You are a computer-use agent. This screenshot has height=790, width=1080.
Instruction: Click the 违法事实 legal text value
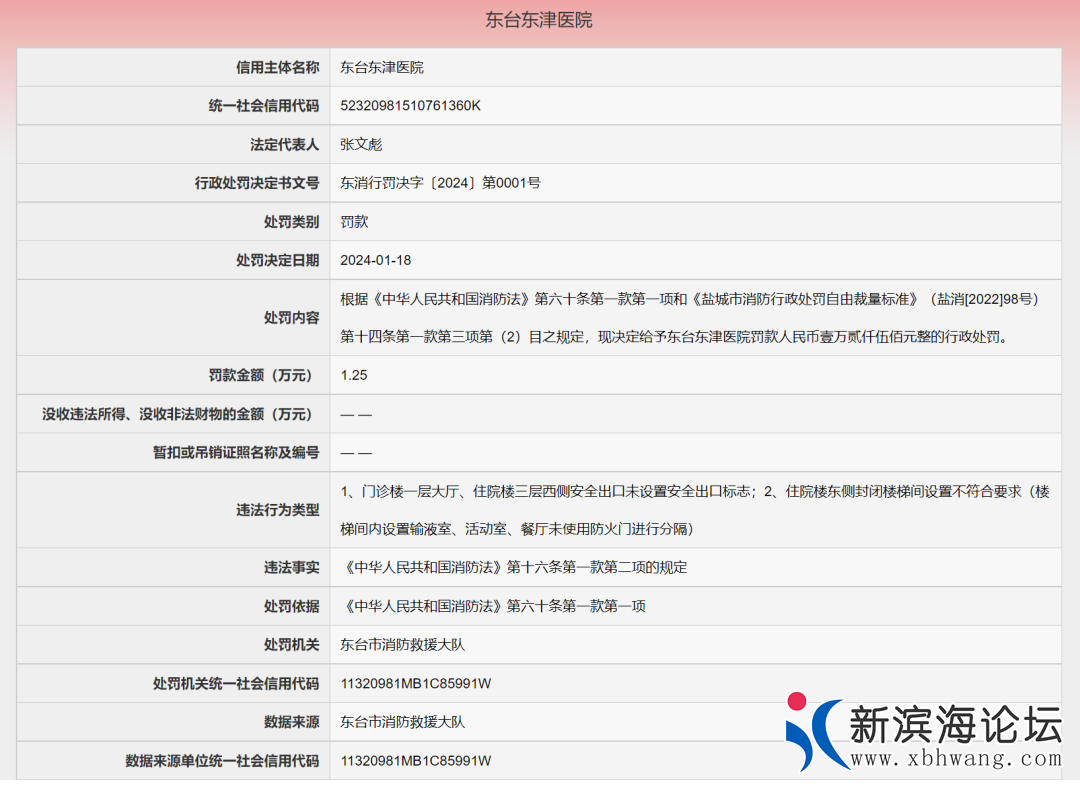click(514, 567)
